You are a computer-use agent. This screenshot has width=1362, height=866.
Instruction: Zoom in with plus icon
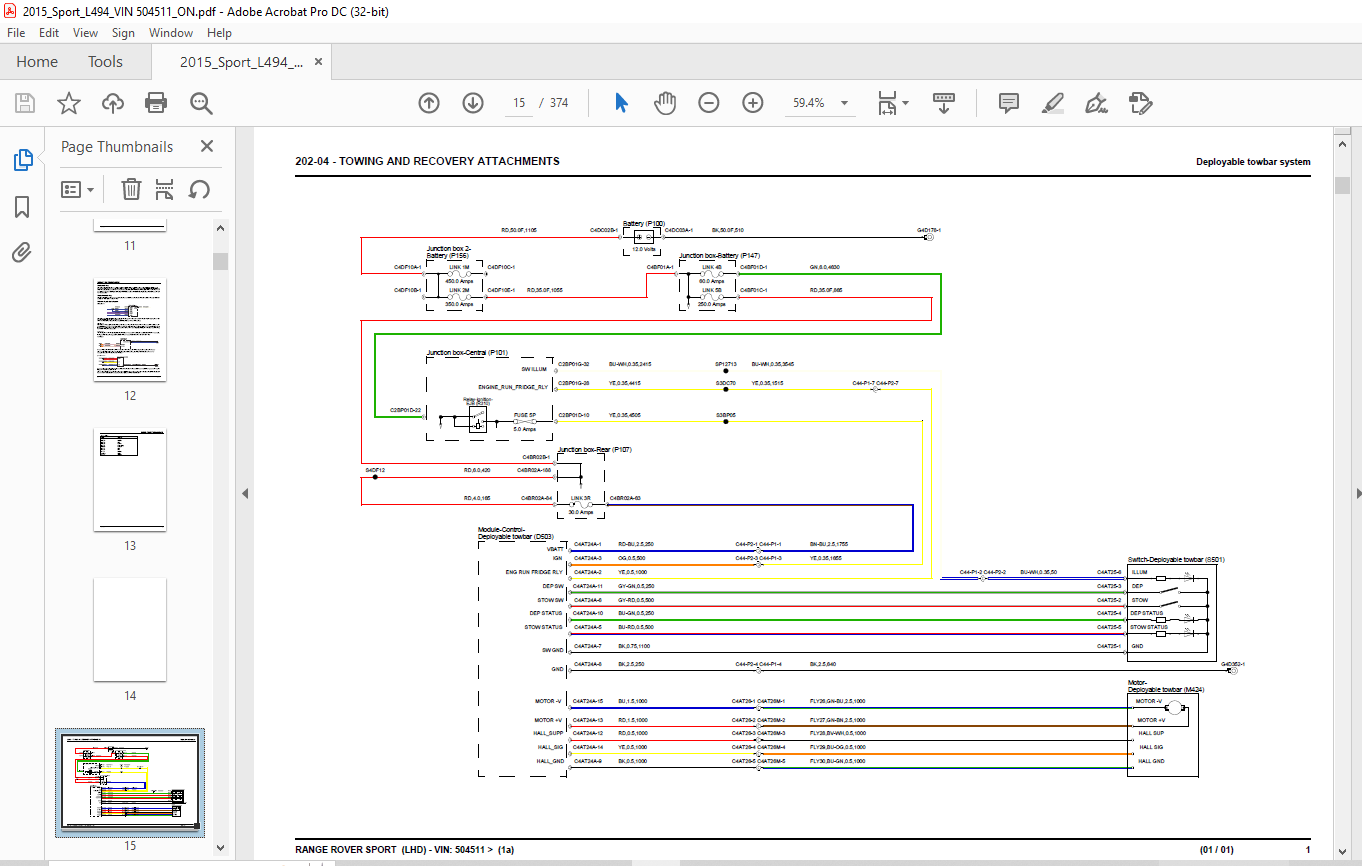[x=753, y=103]
